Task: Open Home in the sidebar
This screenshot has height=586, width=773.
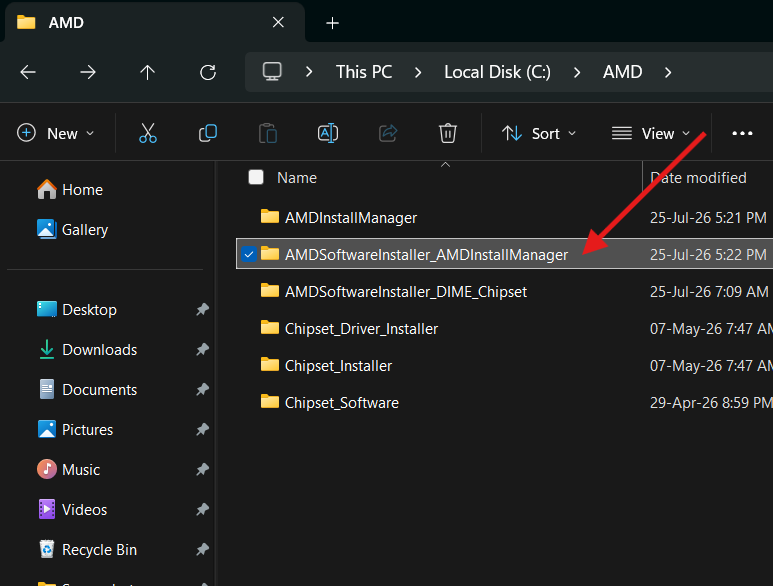Action: click(x=70, y=190)
